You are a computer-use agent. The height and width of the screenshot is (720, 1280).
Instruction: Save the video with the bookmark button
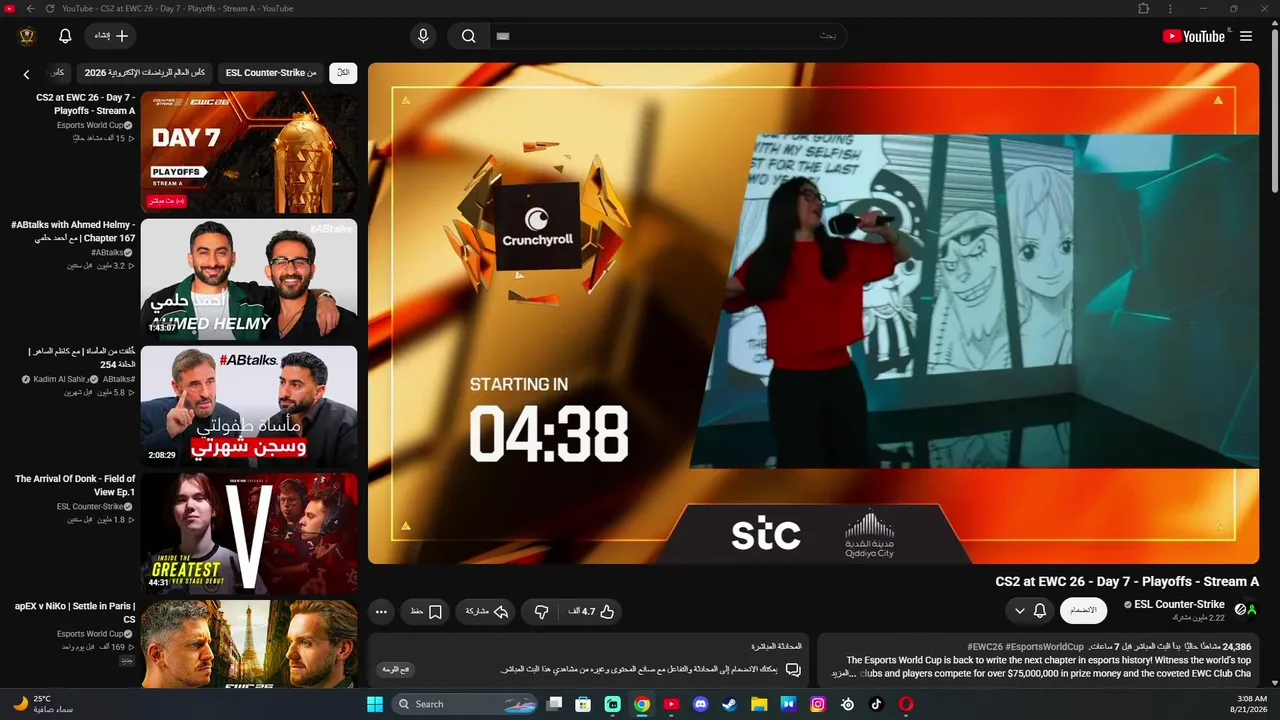pyautogui.click(x=426, y=611)
